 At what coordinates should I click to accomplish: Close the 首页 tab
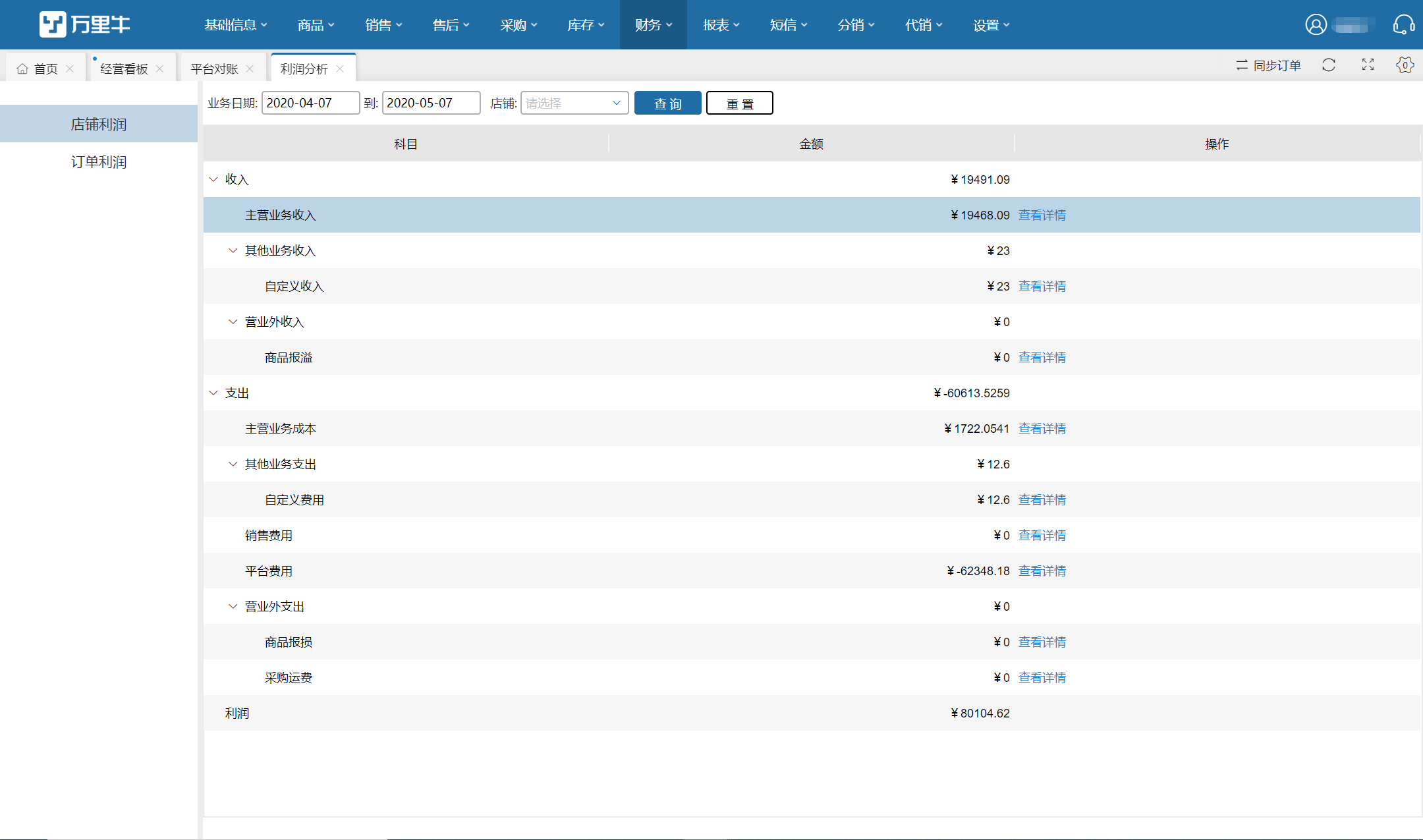[x=70, y=69]
